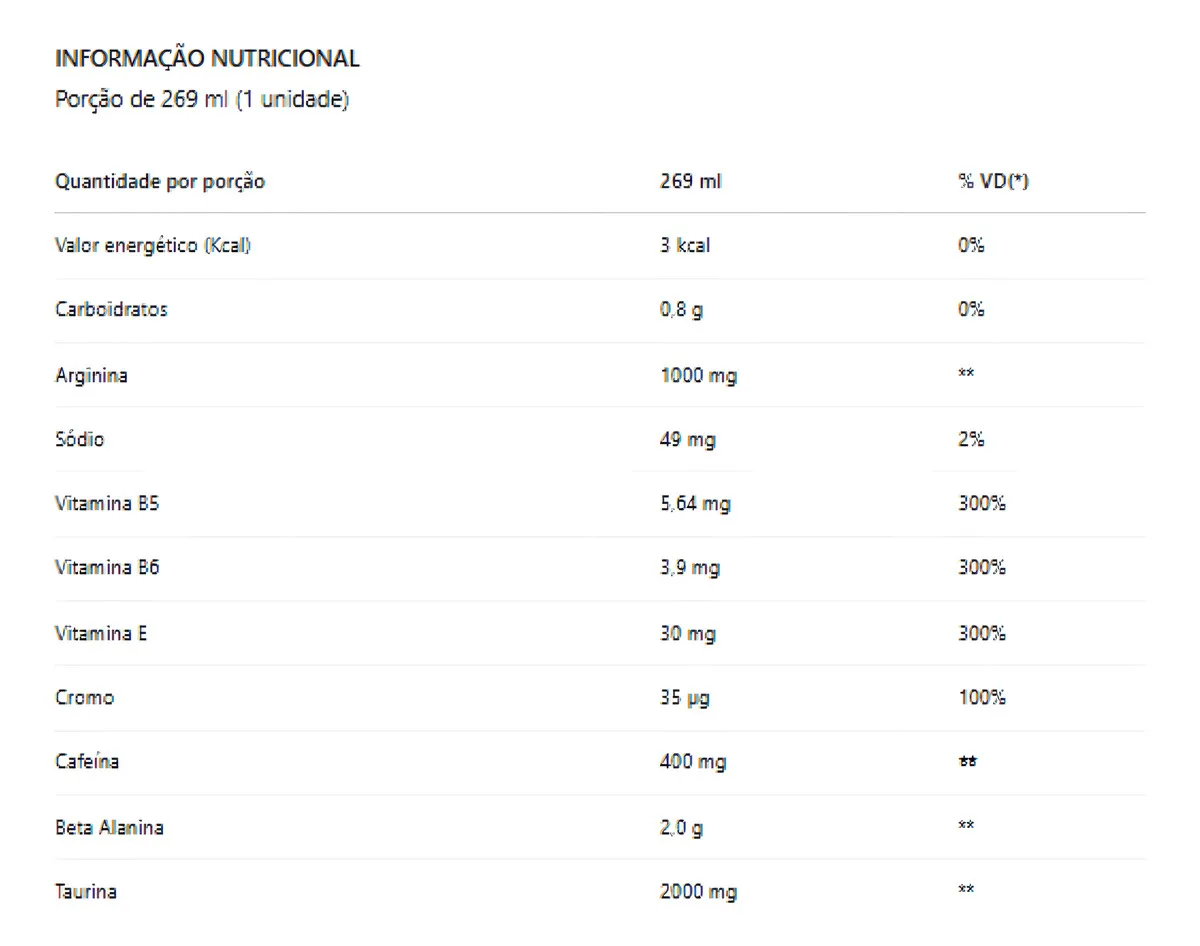
Task: Click the INFORMAÇÃO NUTRICIONAL heading
Action: [x=207, y=58]
